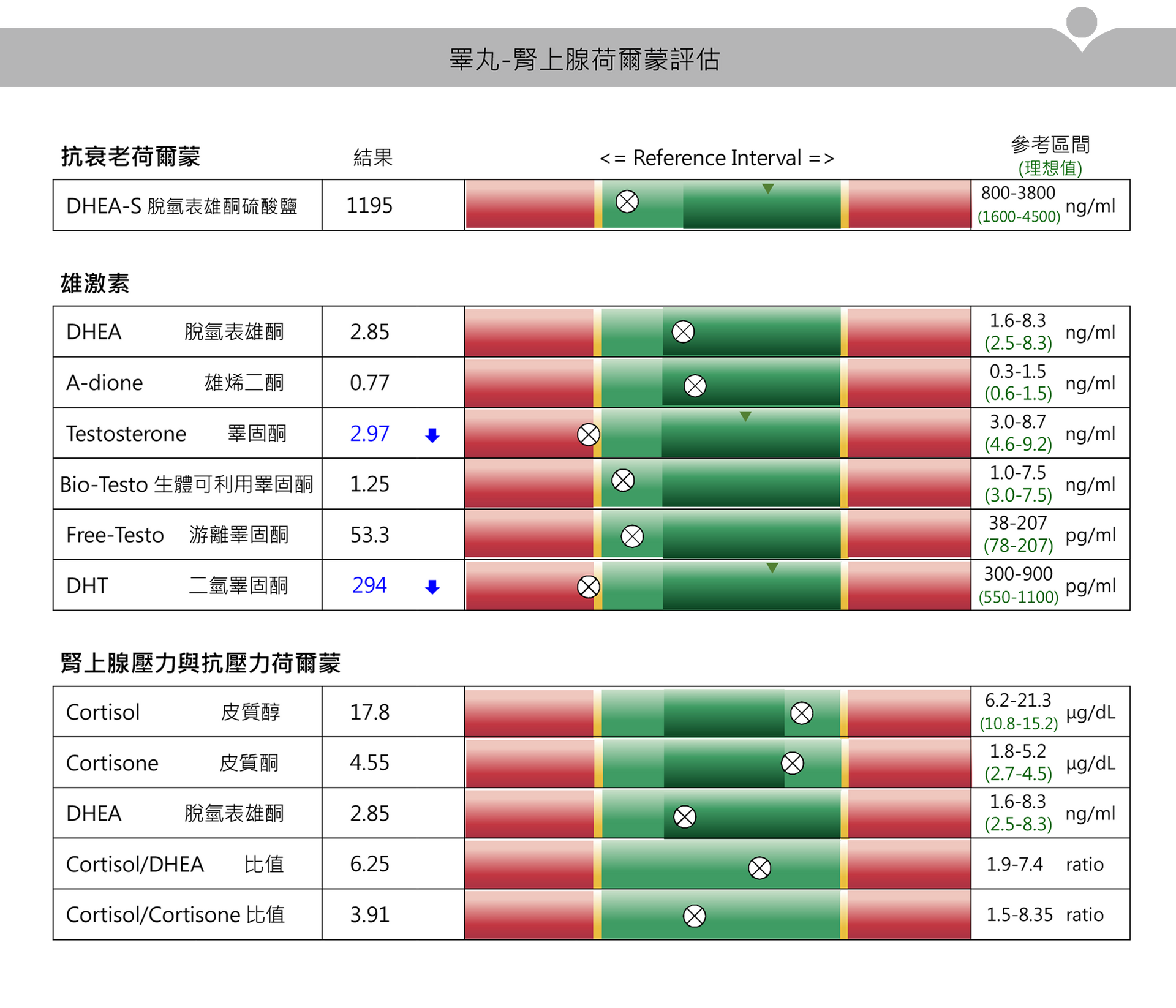Click the DHT low-value blue arrow
Viewport: 1176px width, 1008px height.
[x=432, y=587]
